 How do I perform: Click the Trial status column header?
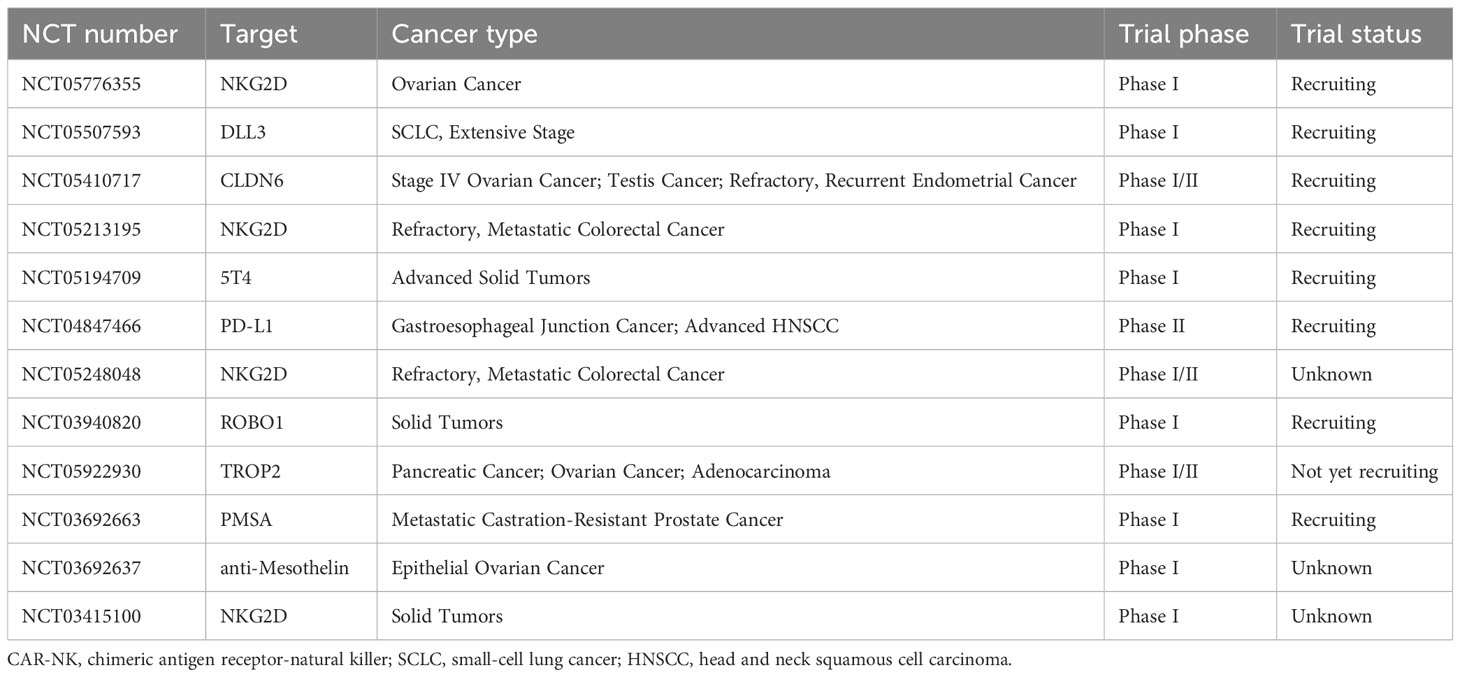(1355, 34)
